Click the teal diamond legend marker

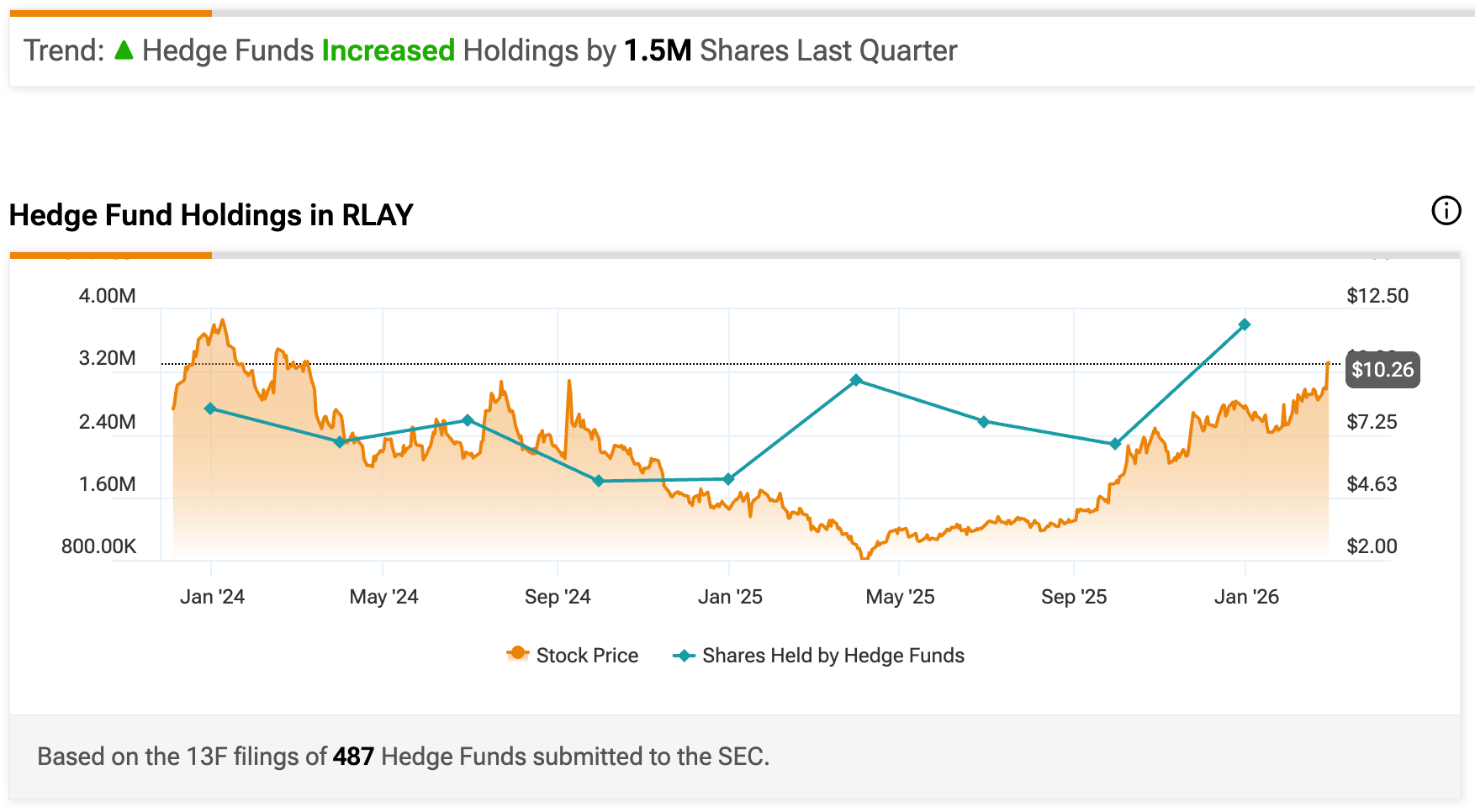coord(685,656)
